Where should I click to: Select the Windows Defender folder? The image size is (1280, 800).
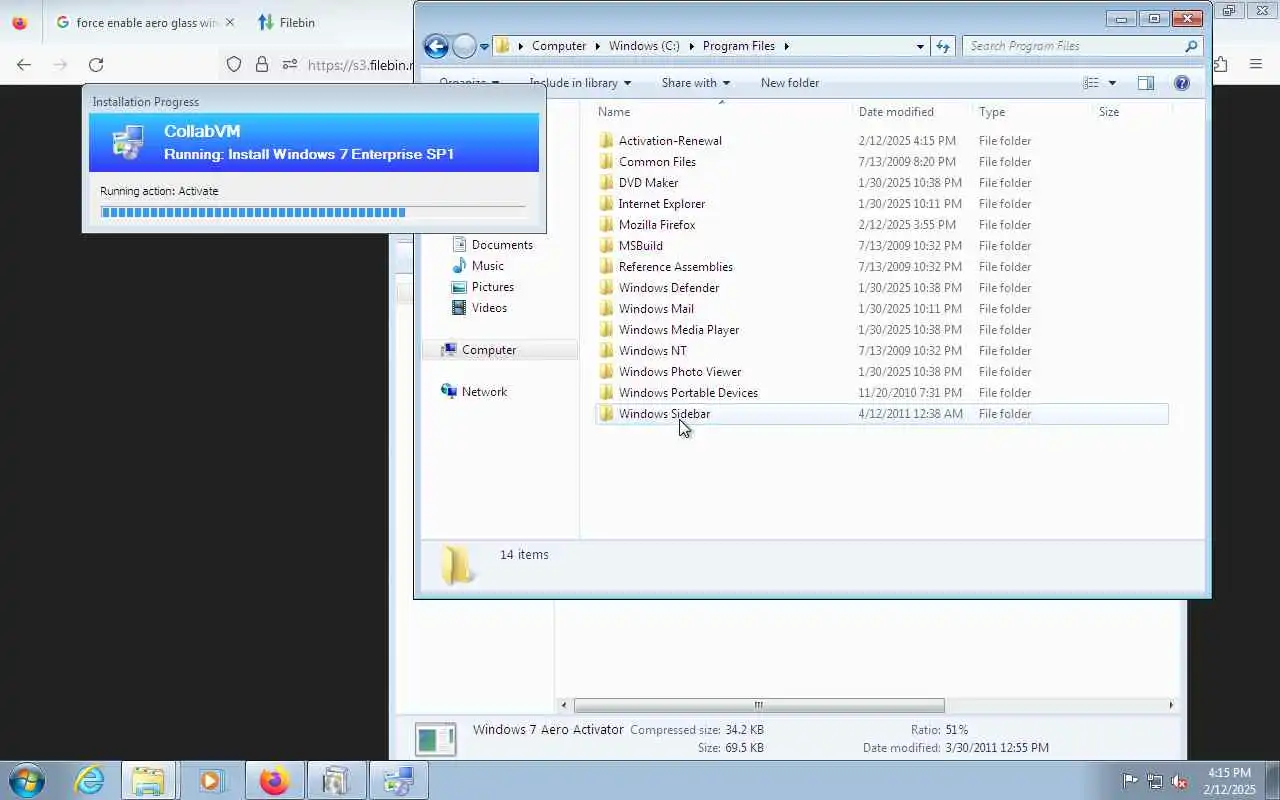[668, 288]
